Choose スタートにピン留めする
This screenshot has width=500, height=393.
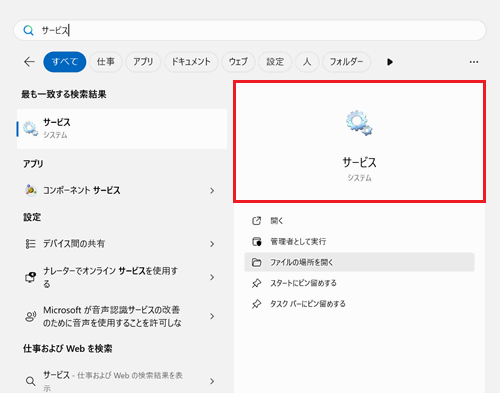359,283
